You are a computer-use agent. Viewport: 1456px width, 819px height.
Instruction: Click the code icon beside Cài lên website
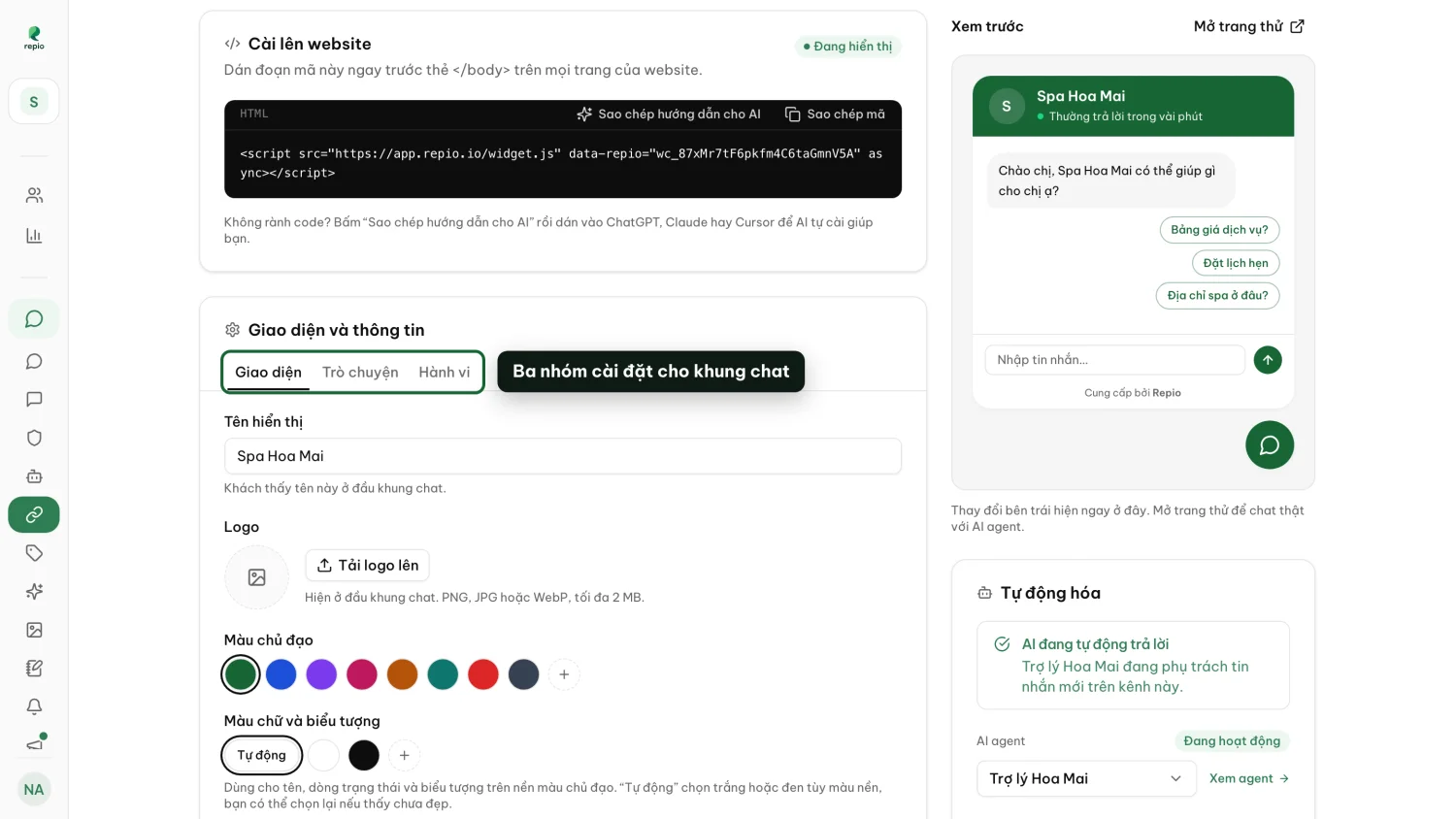tap(232, 44)
